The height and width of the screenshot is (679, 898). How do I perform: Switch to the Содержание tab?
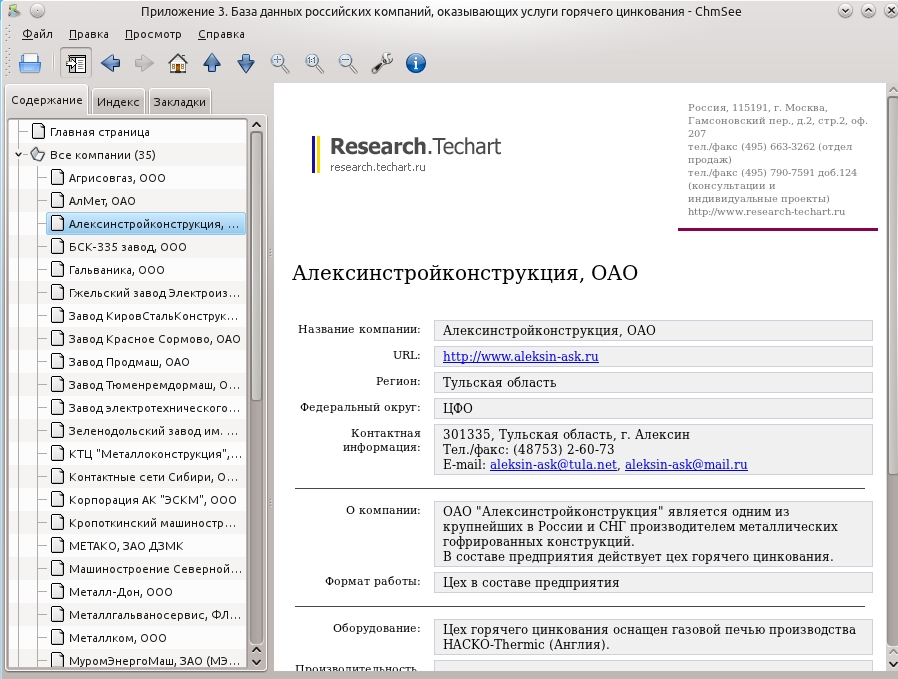tap(47, 100)
